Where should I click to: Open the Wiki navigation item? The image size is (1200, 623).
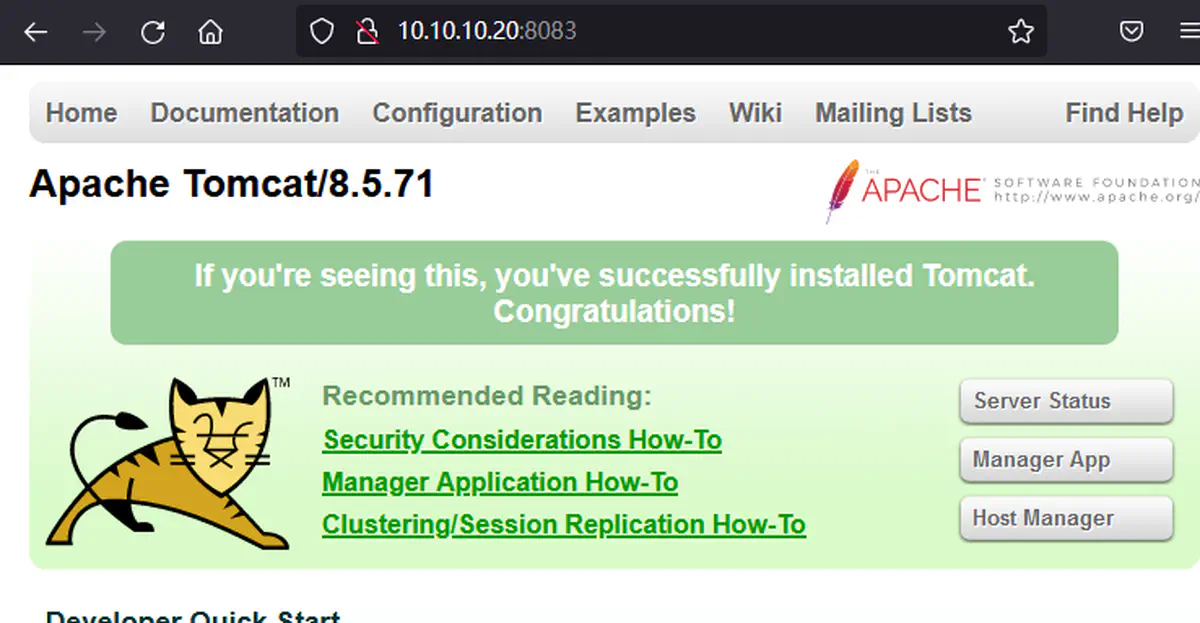coord(755,113)
